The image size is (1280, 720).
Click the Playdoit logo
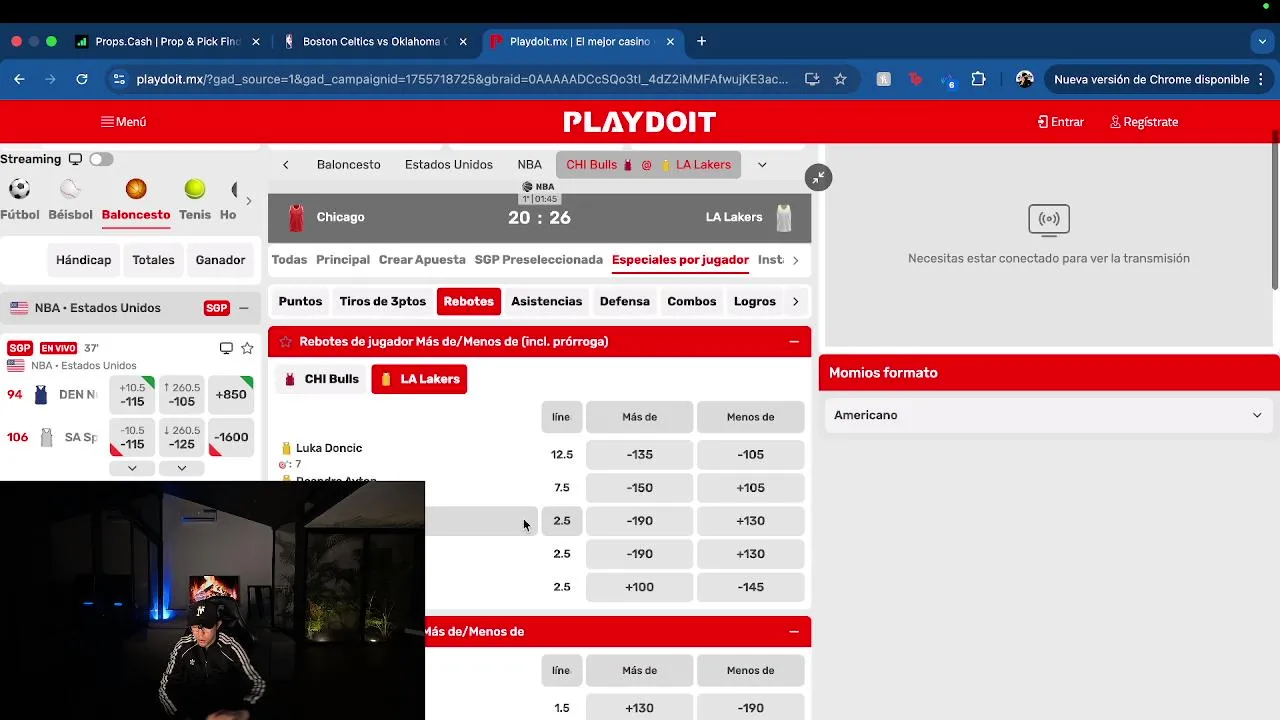640,122
